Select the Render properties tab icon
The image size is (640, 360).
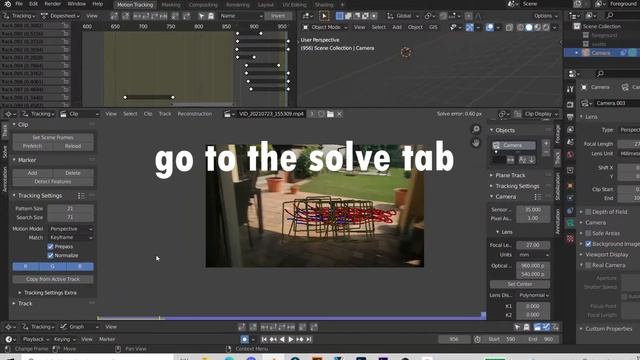point(570,104)
